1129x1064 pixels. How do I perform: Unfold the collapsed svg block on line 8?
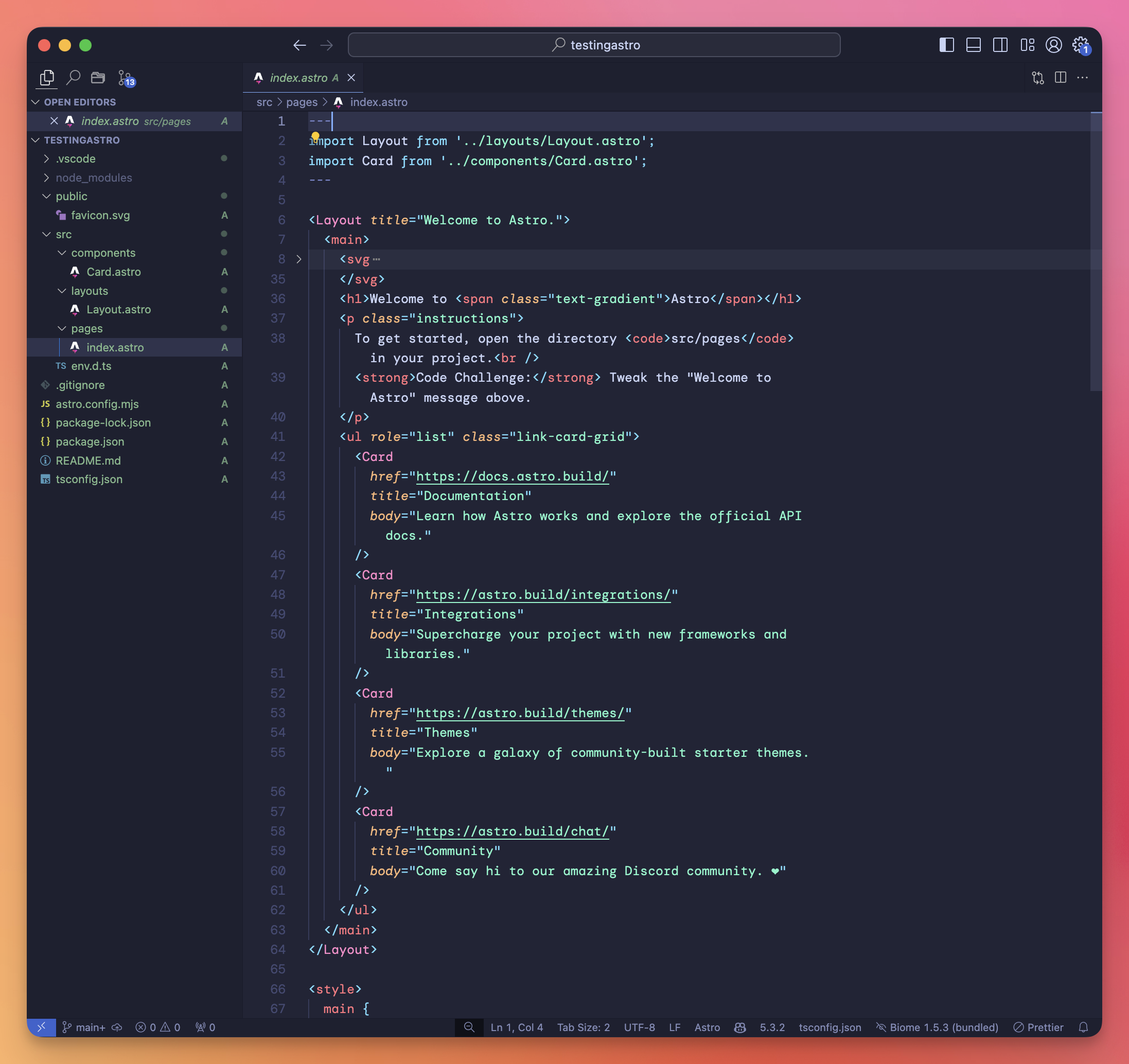[x=299, y=259]
